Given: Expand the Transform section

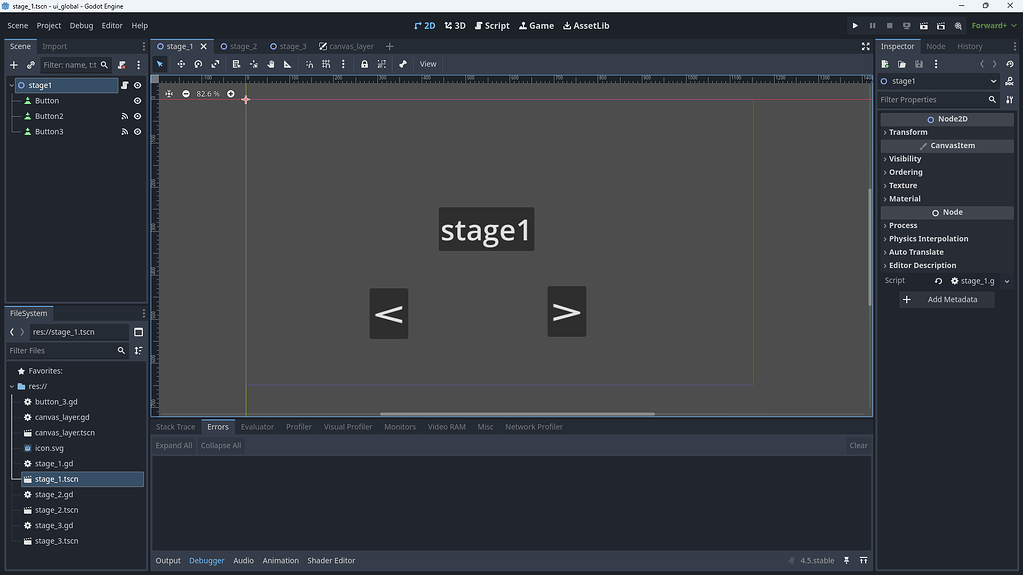Looking at the screenshot, I should coord(947,132).
